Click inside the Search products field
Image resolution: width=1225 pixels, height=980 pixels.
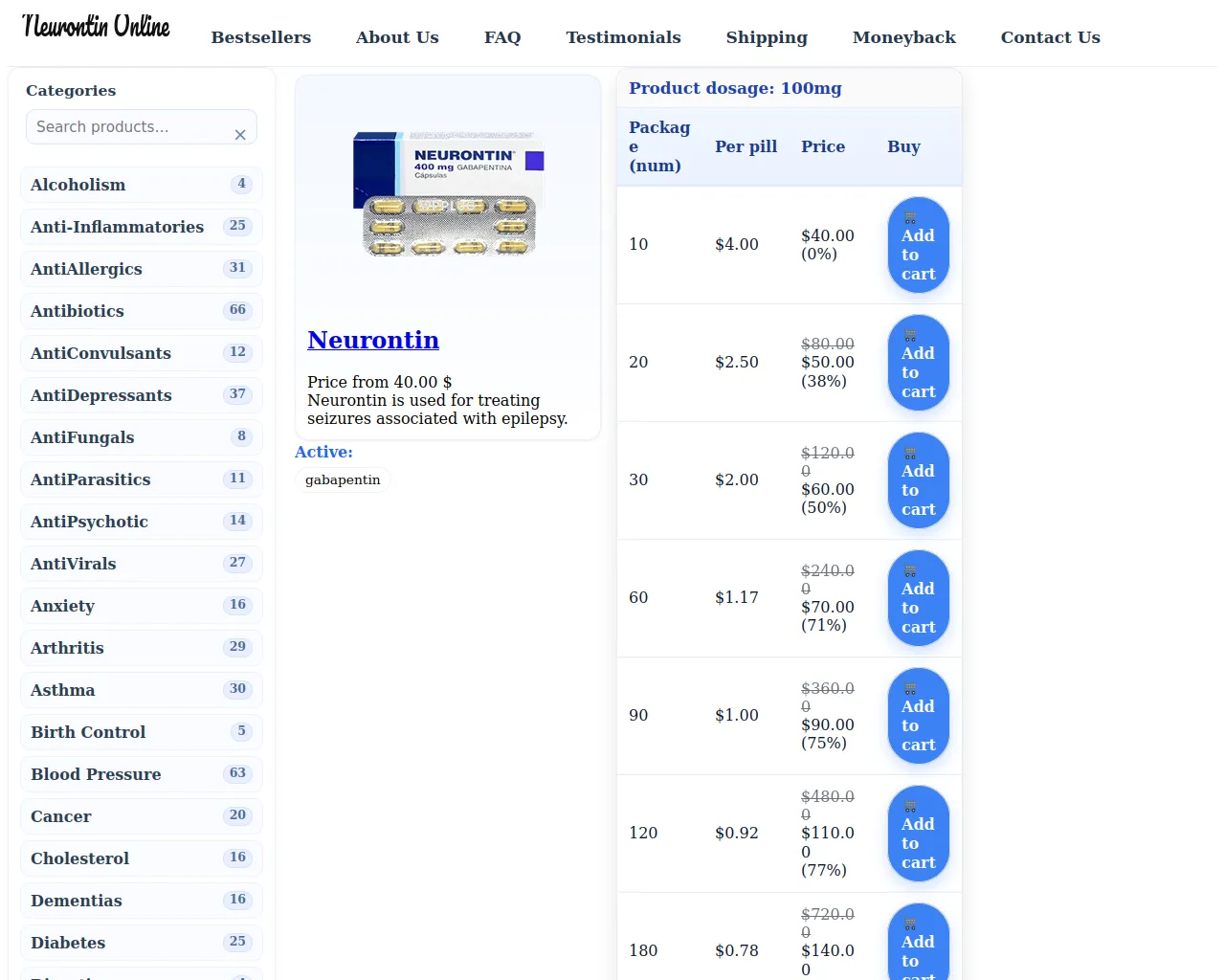pos(129,127)
